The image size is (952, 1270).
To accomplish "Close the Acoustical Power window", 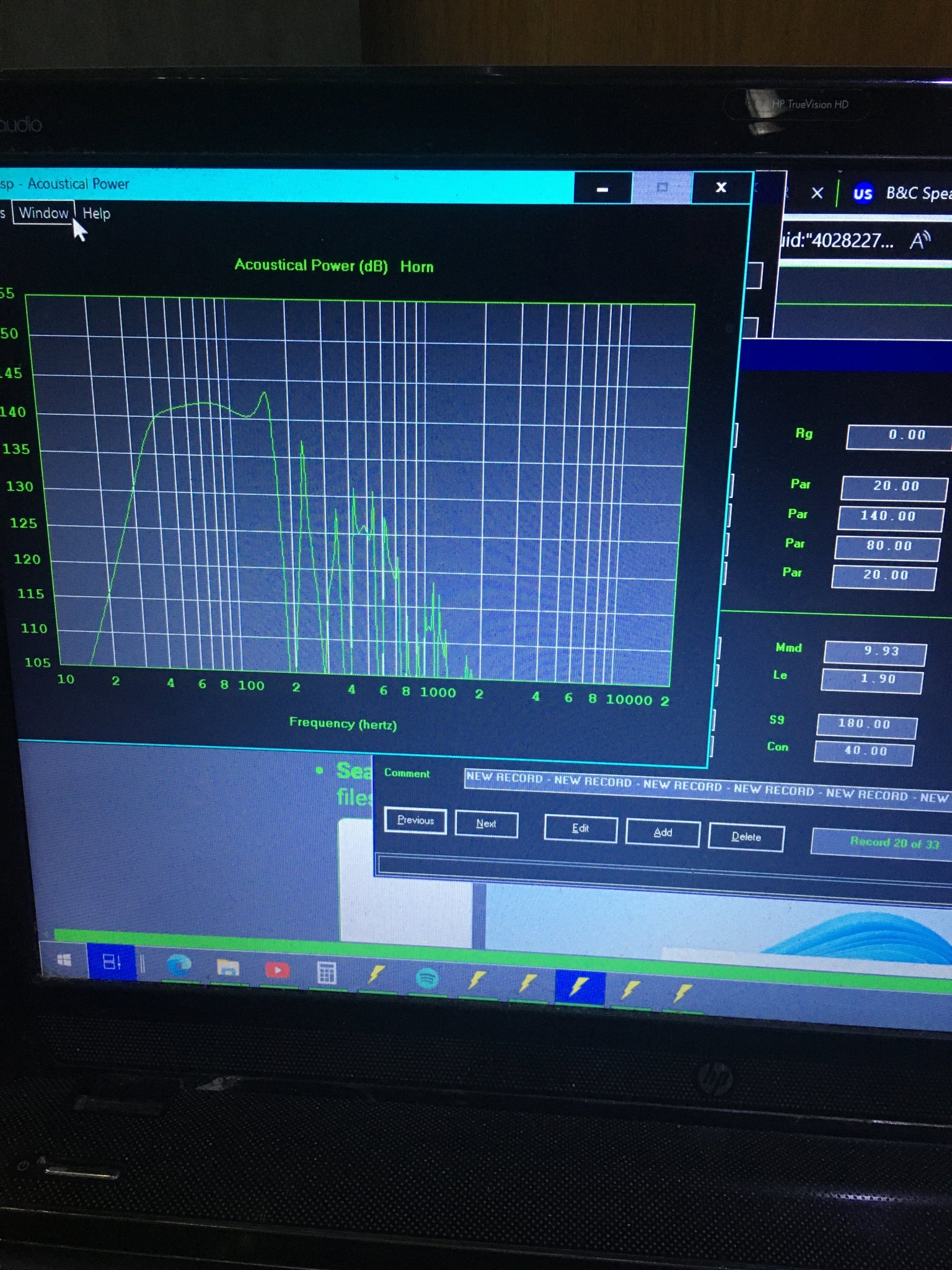I will pyautogui.click(x=721, y=187).
